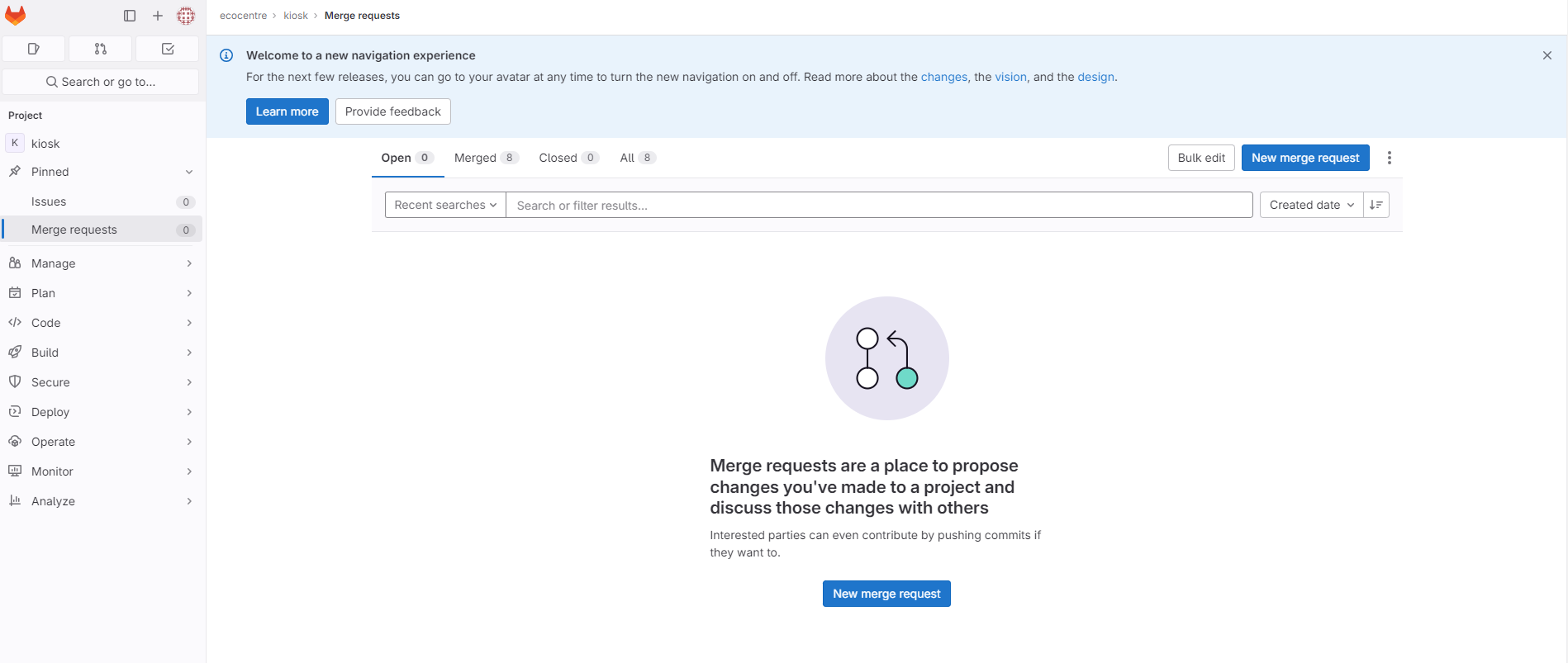Image resolution: width=1568 pixels, height=663 pixels.
Task: Select Merge requests in the sidebar
Action: 102,230
